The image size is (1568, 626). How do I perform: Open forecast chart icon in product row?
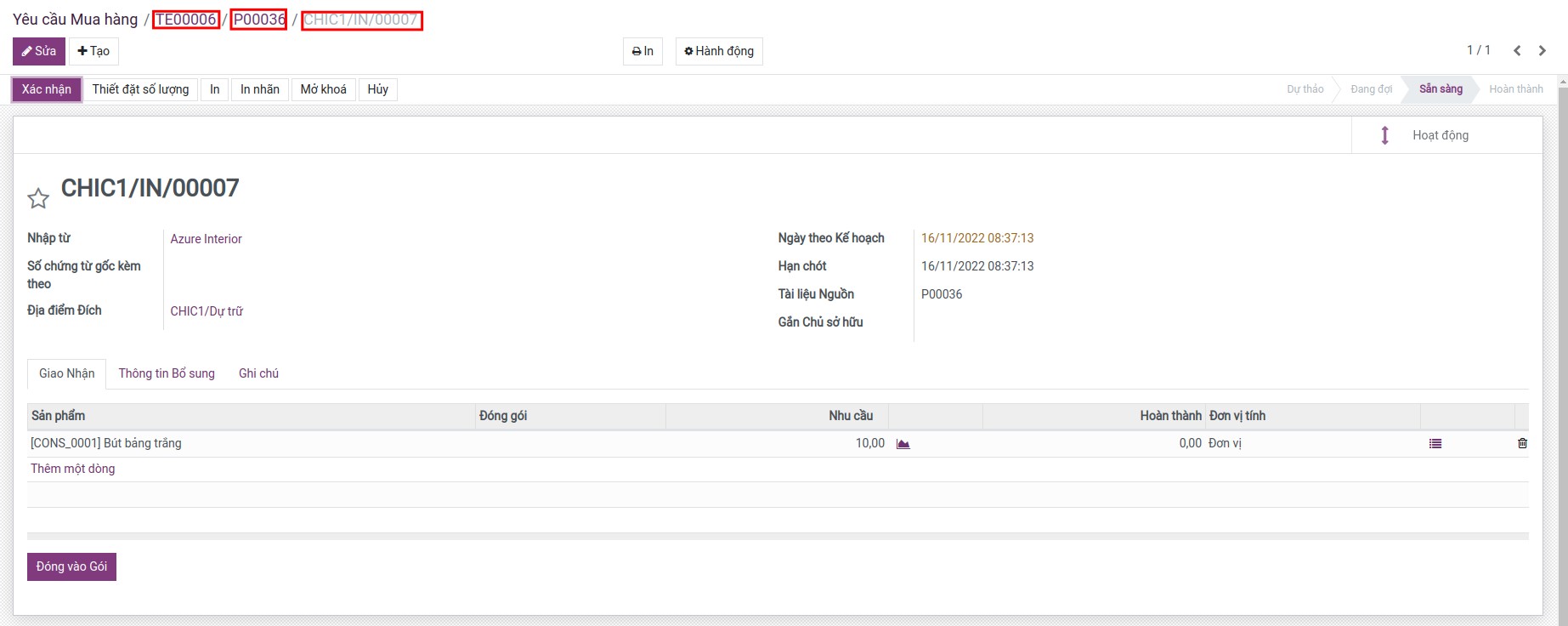903,444
